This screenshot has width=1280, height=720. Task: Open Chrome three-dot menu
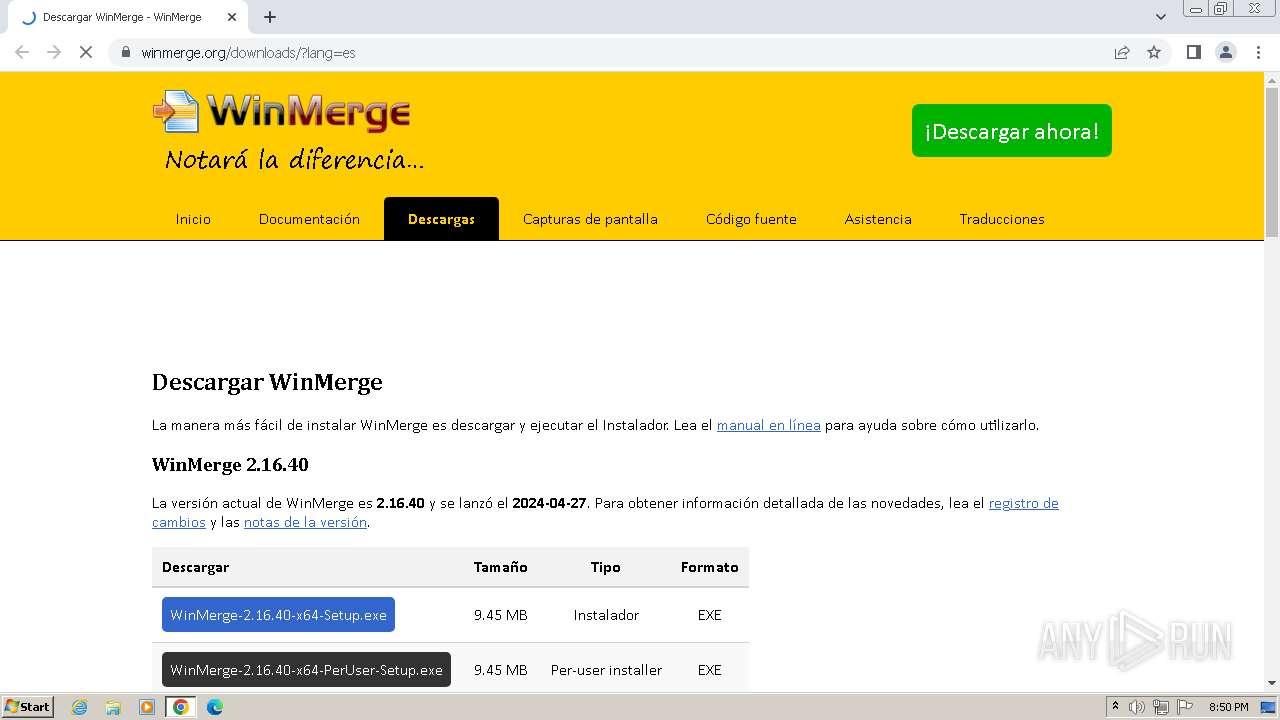[1258, 52]
